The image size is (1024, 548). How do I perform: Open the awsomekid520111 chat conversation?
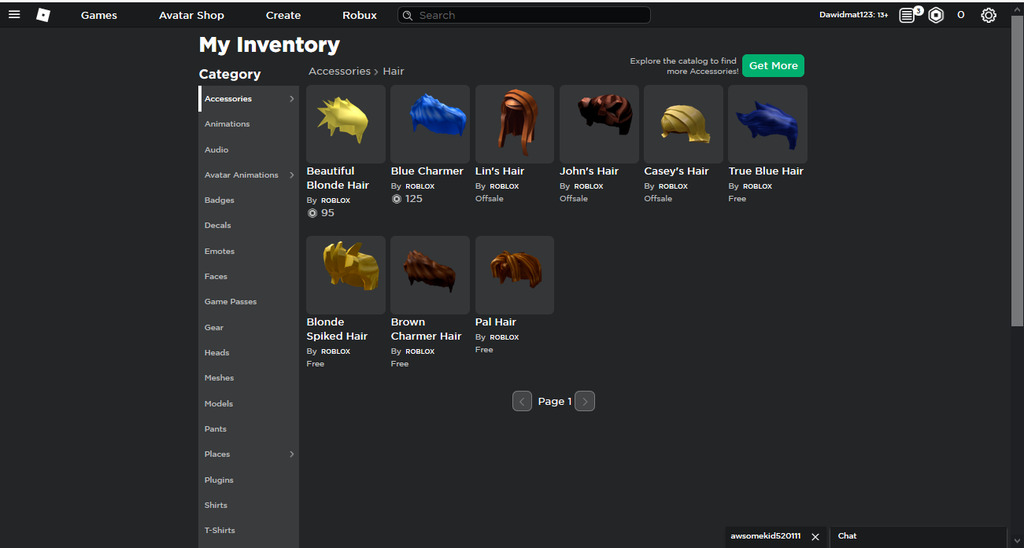pyautogui.click(x=765, y=536)
